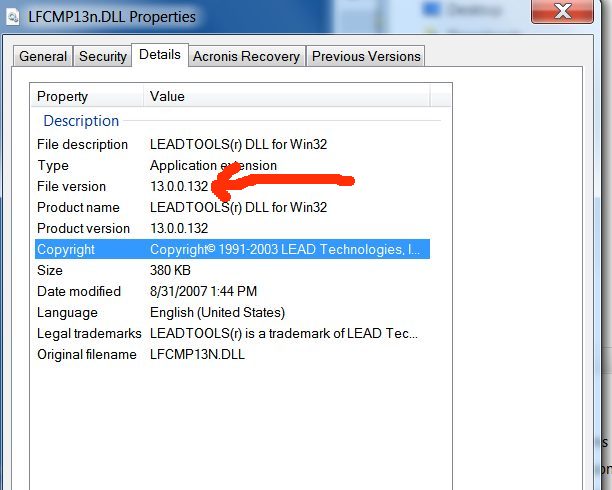612x490 pixels.
Task: Open the Acronis Recovery tab
Action: [246, 56]
